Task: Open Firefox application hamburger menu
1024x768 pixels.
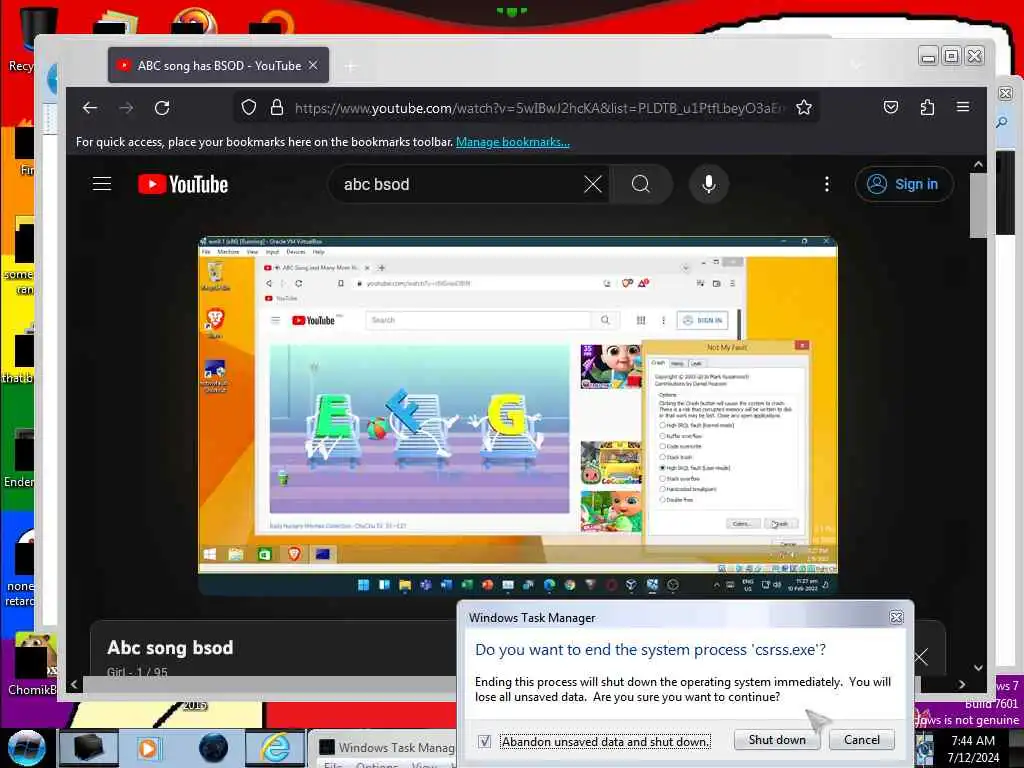Action: [x=963, y=107]
